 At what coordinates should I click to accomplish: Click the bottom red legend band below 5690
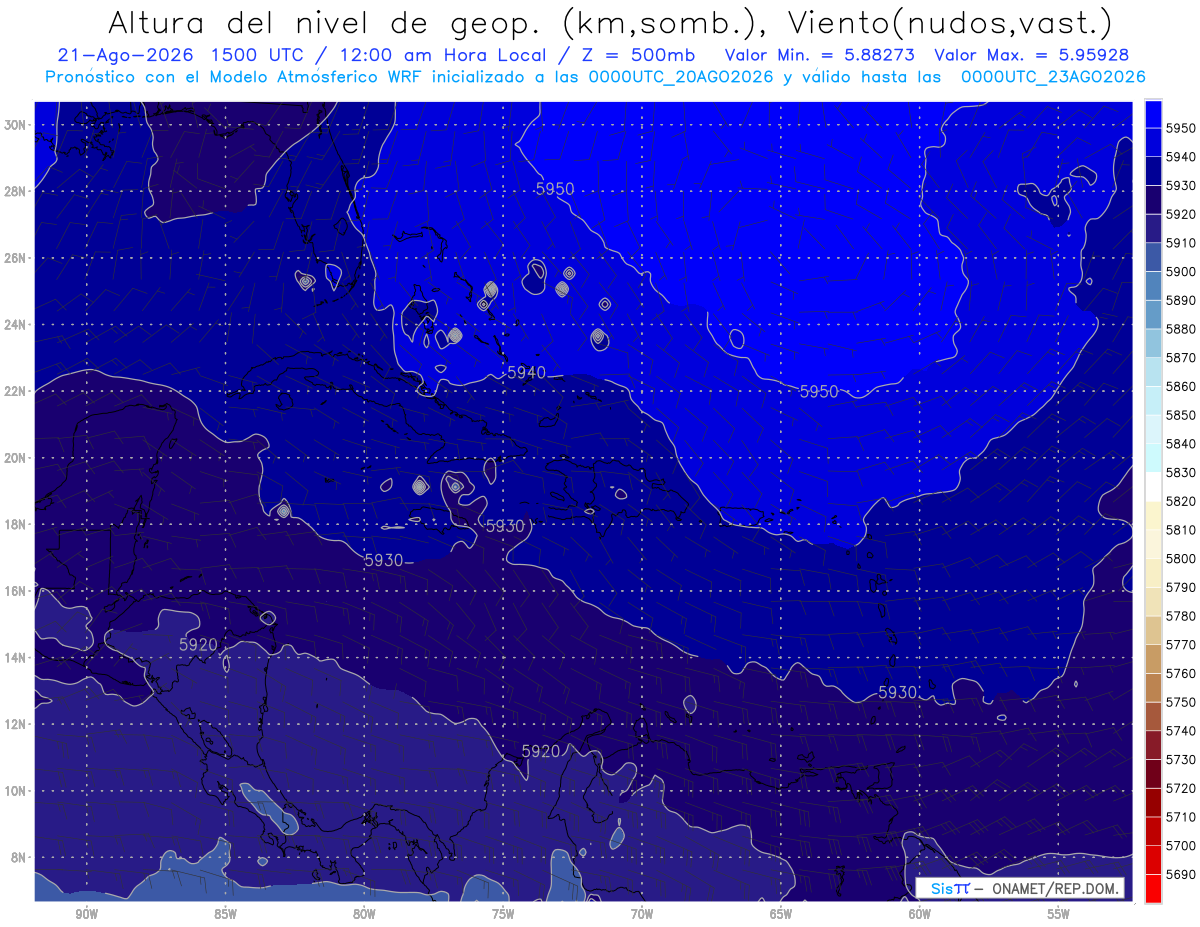pos(1153,888)
